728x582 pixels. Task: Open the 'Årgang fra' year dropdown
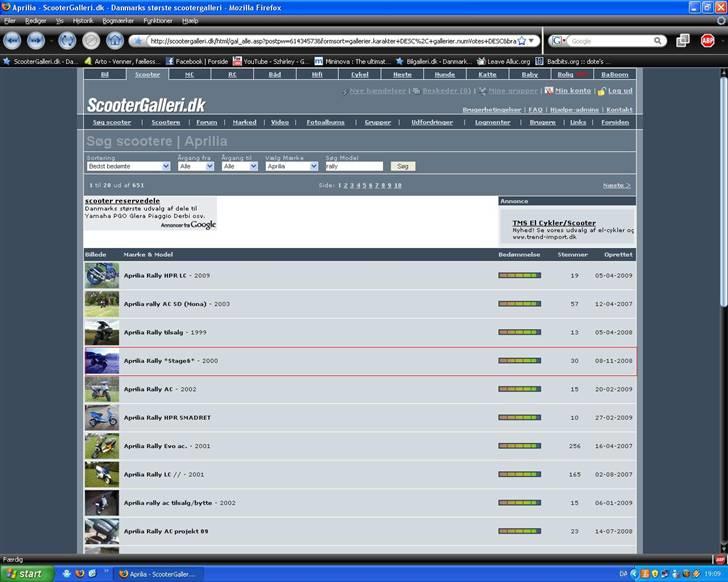click(196, 166)
